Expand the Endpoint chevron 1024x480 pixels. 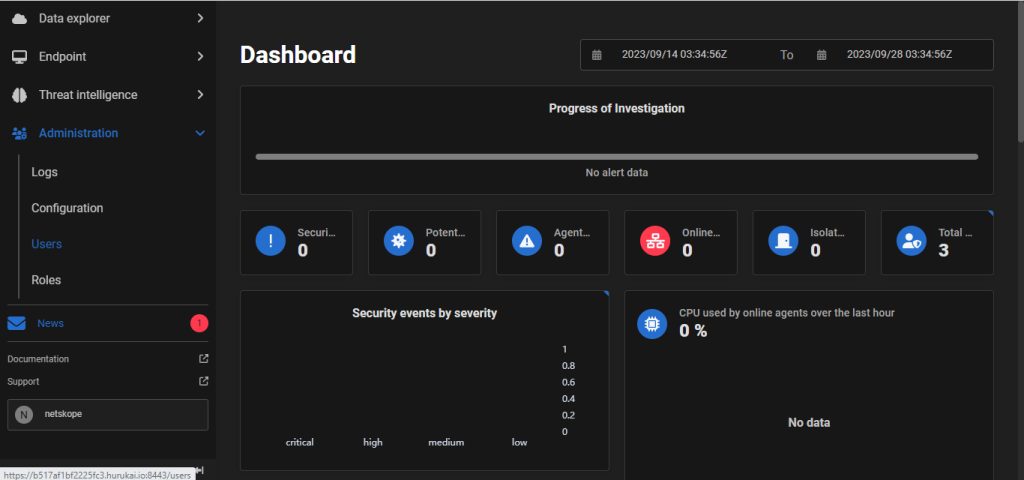coord(200,57)
